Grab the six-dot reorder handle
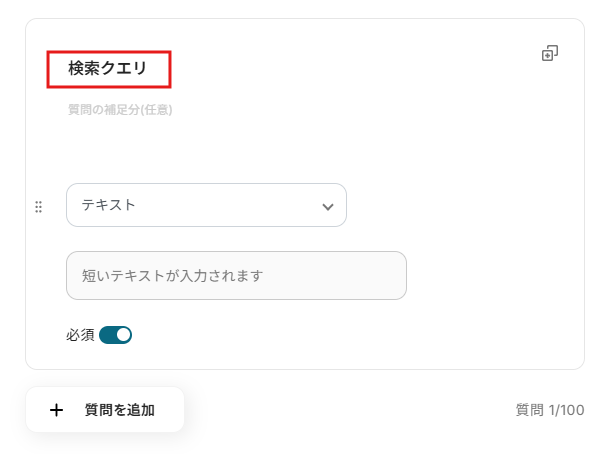The image size is (606, 454). (39, 207)
